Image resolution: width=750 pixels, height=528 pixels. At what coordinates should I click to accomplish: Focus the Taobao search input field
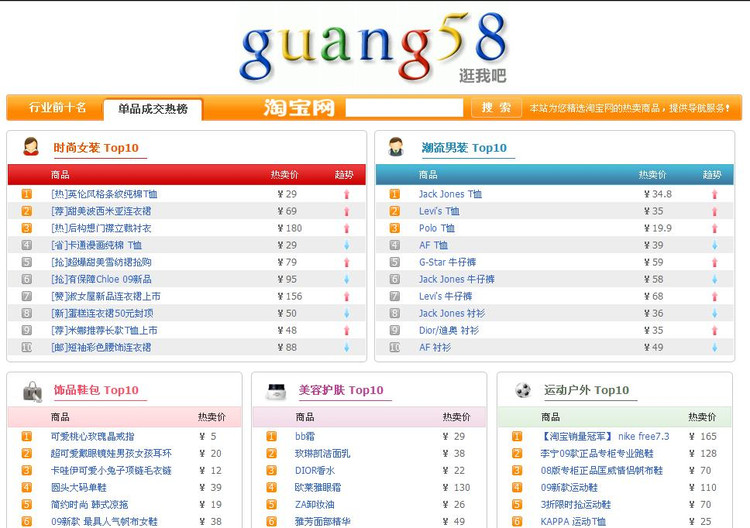(404, 108)
